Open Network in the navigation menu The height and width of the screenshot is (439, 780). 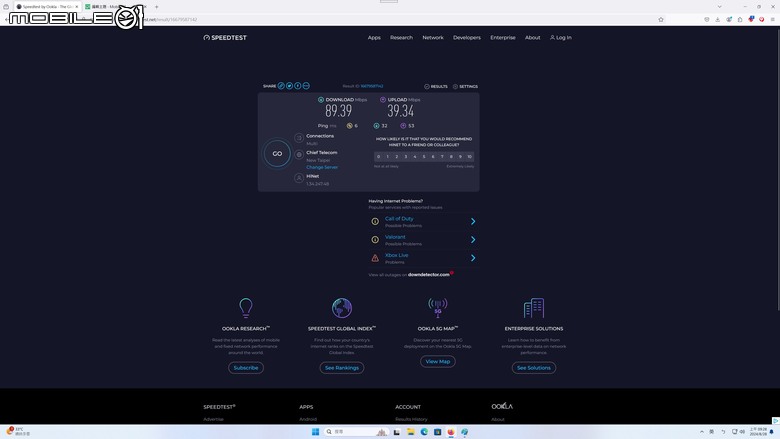(x=433, y=38)
